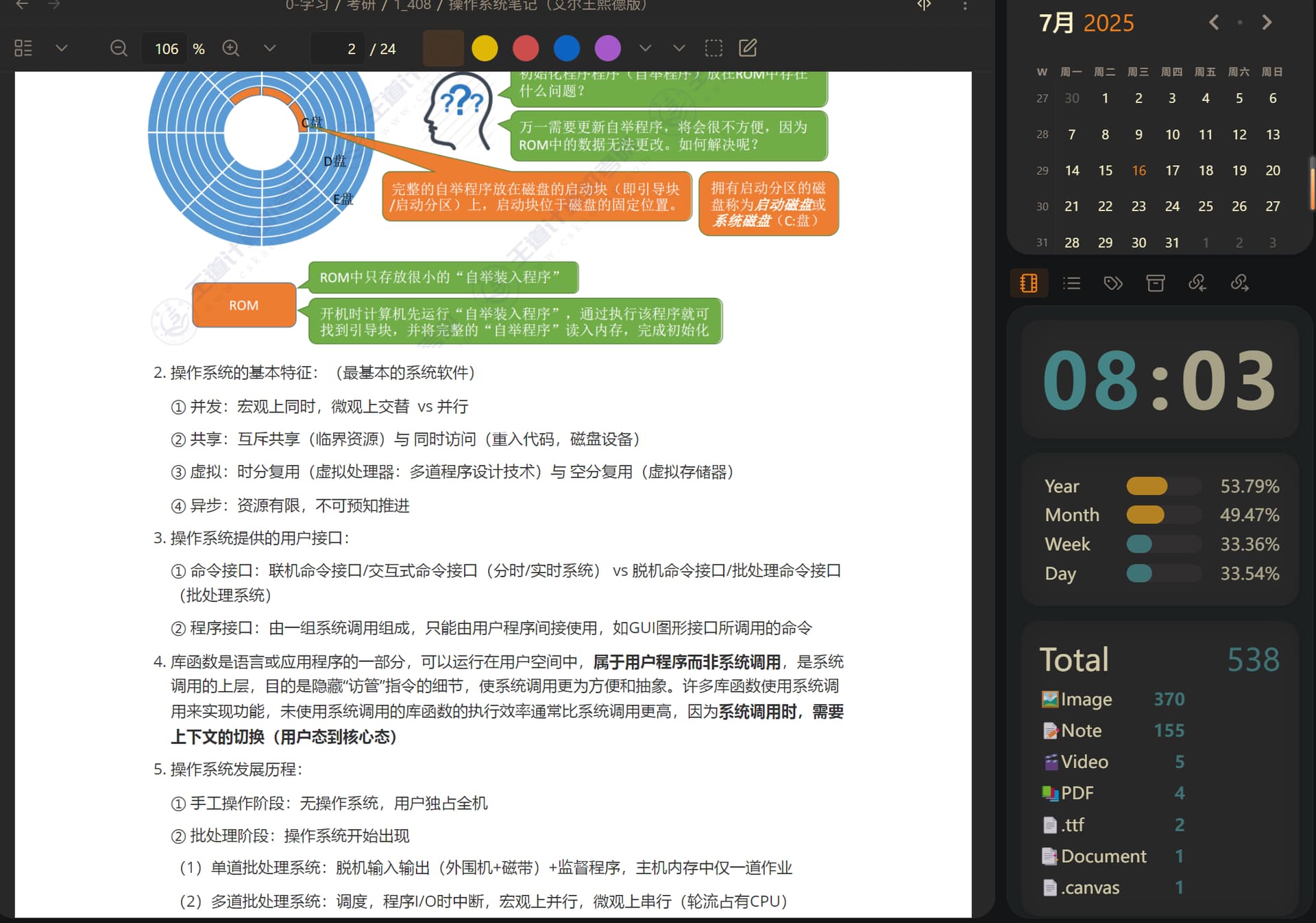Click the Note count 155
Image resolution: width=1316 pixels, height=923 pixels.
(x=1169, y=730)
